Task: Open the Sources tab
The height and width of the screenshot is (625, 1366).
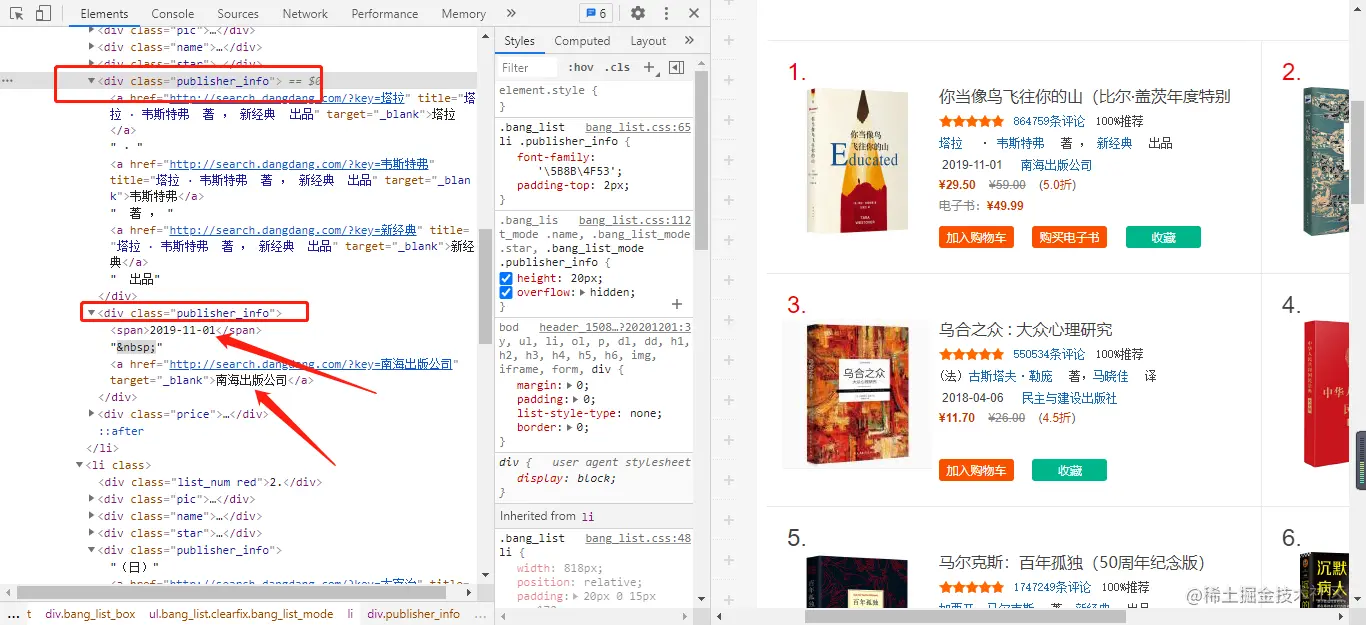Action: pos(238,14)
